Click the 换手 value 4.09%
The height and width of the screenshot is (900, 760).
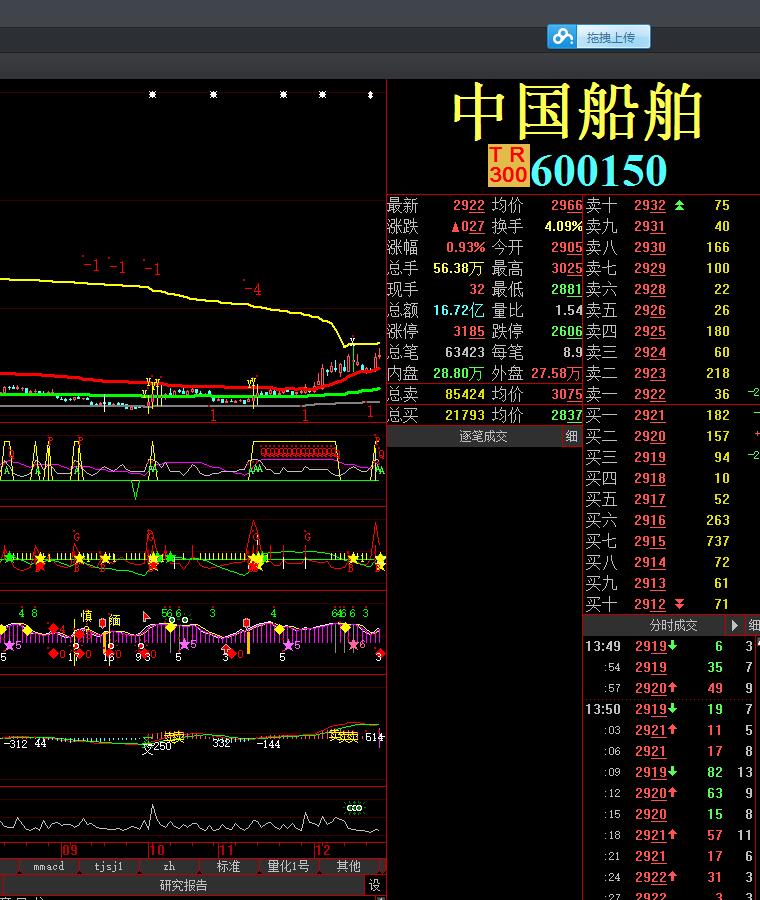tap(563, 226)
